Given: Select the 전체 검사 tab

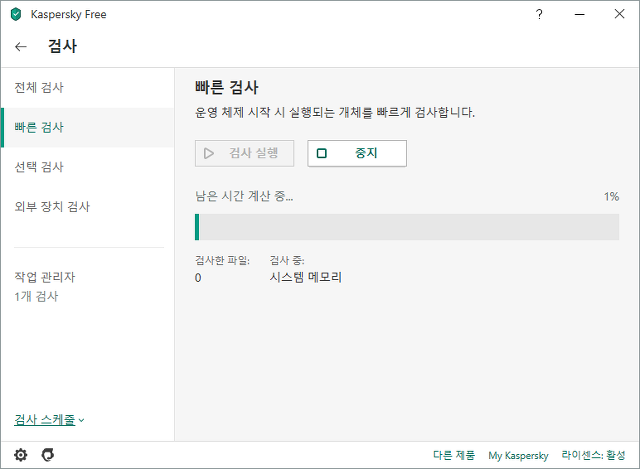Looking at the screenshot, I should 87,87.
